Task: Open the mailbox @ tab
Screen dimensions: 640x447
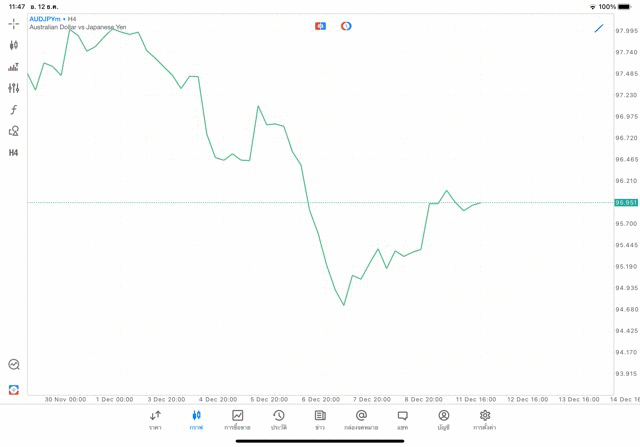Action: tap(361, 420)
